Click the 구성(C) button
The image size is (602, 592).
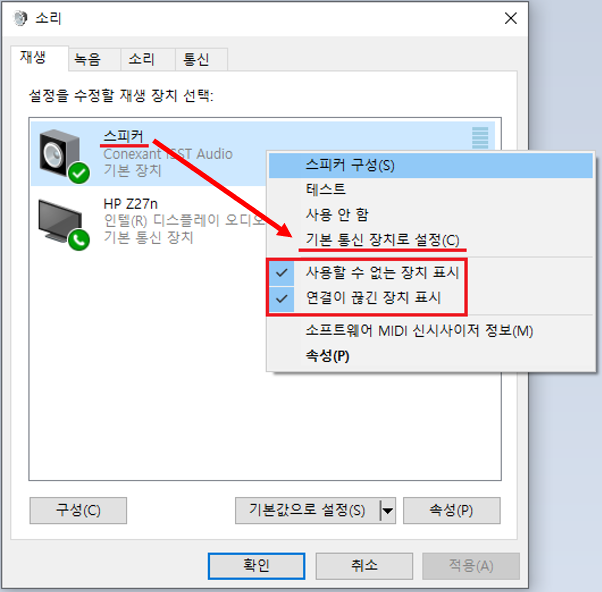pyautogui.click(x=78, y=511)
